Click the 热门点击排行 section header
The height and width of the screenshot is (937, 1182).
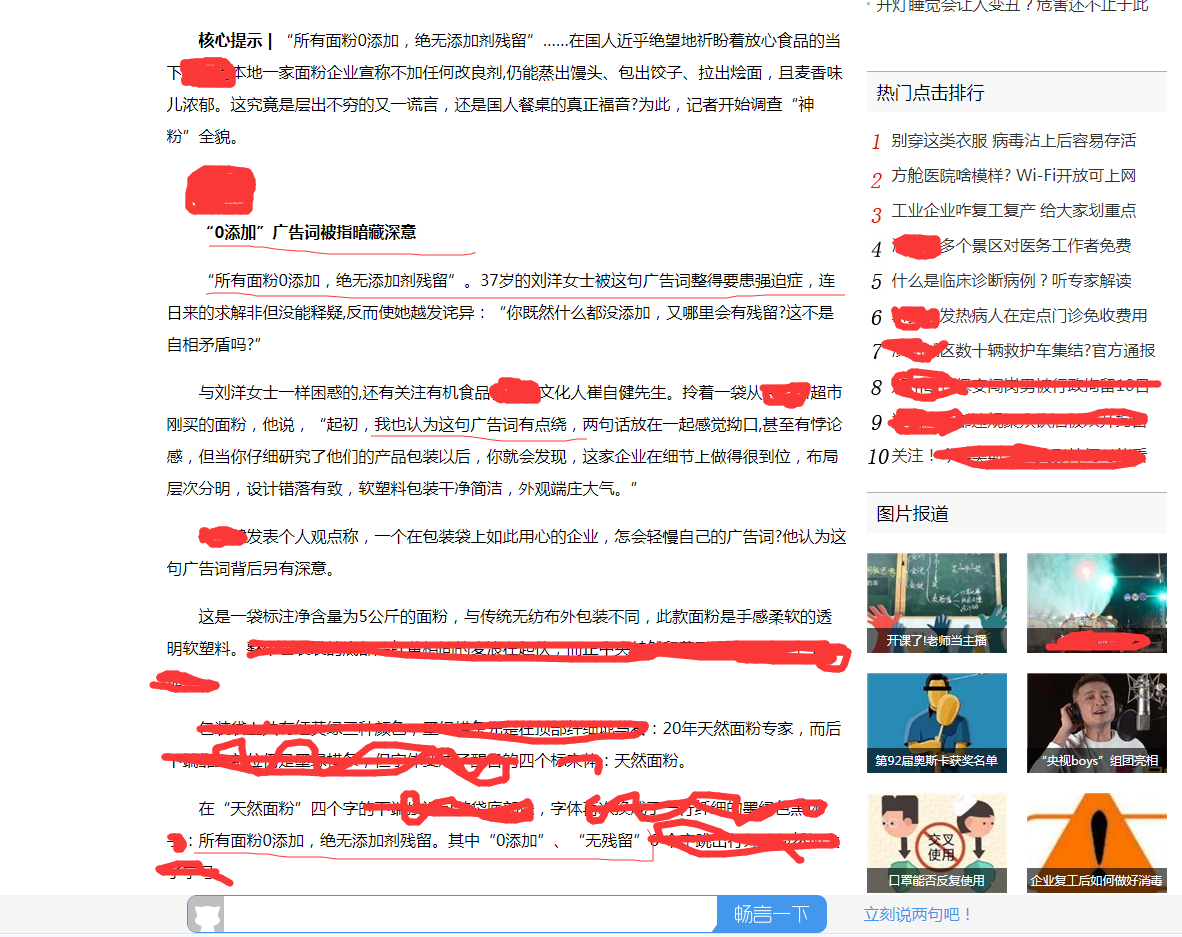click(x=930, y=93)
